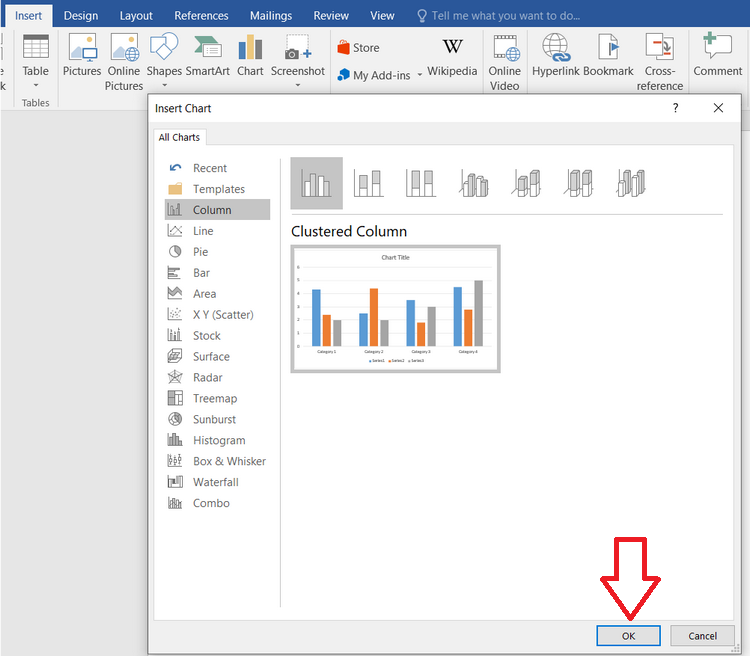Open the Review ribbon tab

tap(331, 15)
